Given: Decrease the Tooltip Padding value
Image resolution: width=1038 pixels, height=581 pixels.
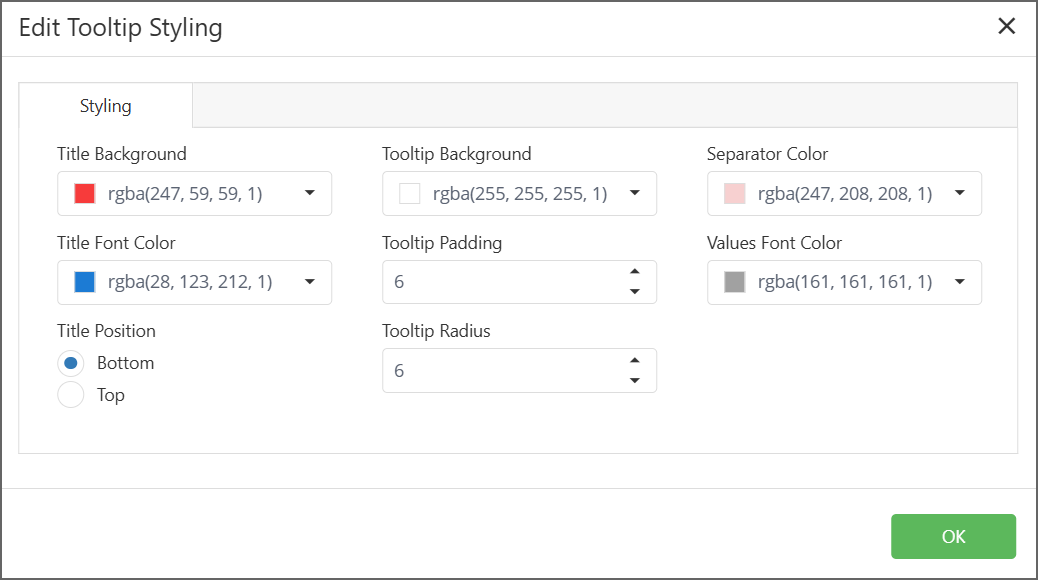Looking at the screenshot, I should (x=634, y=292).
